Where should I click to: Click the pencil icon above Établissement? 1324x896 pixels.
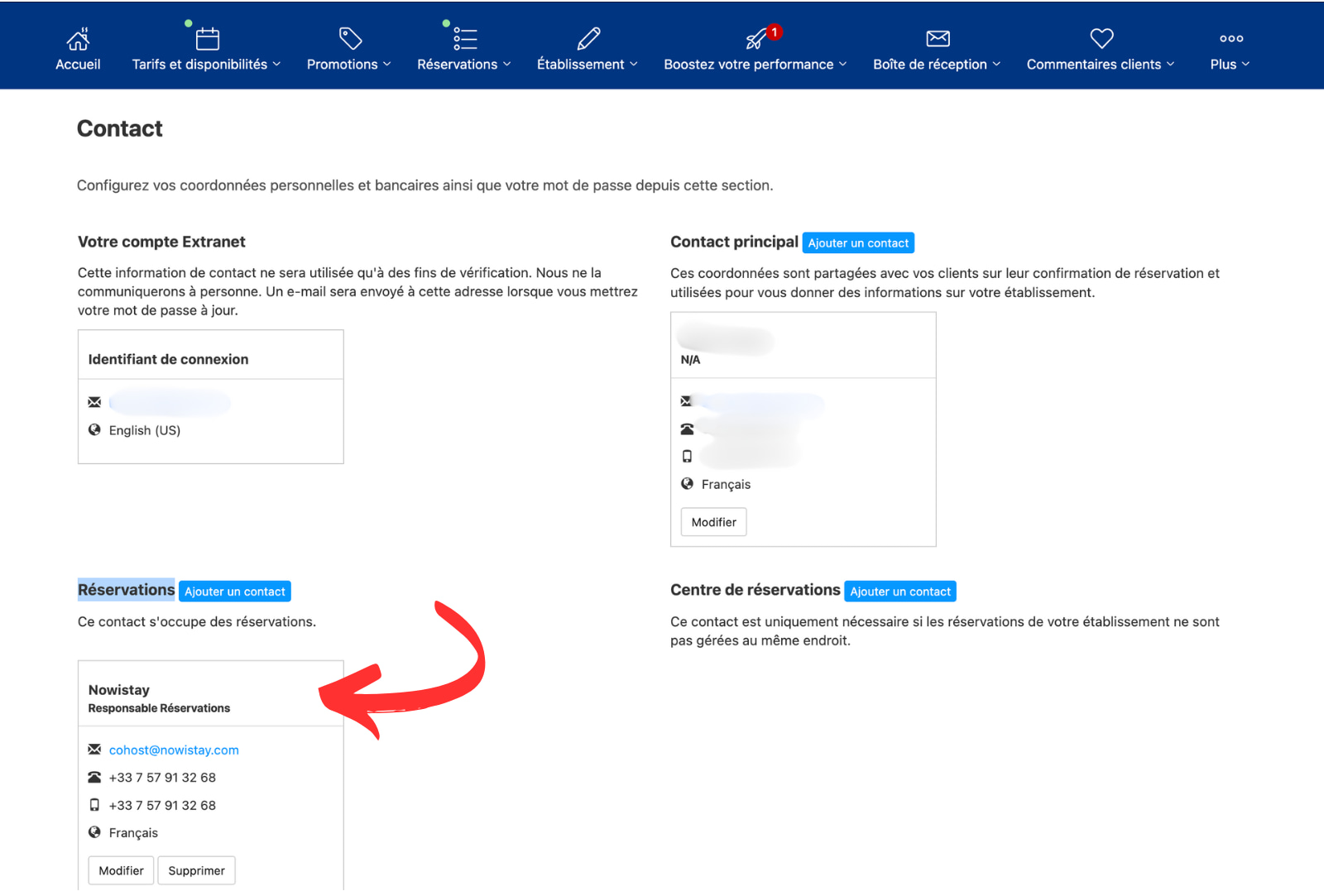588,38
